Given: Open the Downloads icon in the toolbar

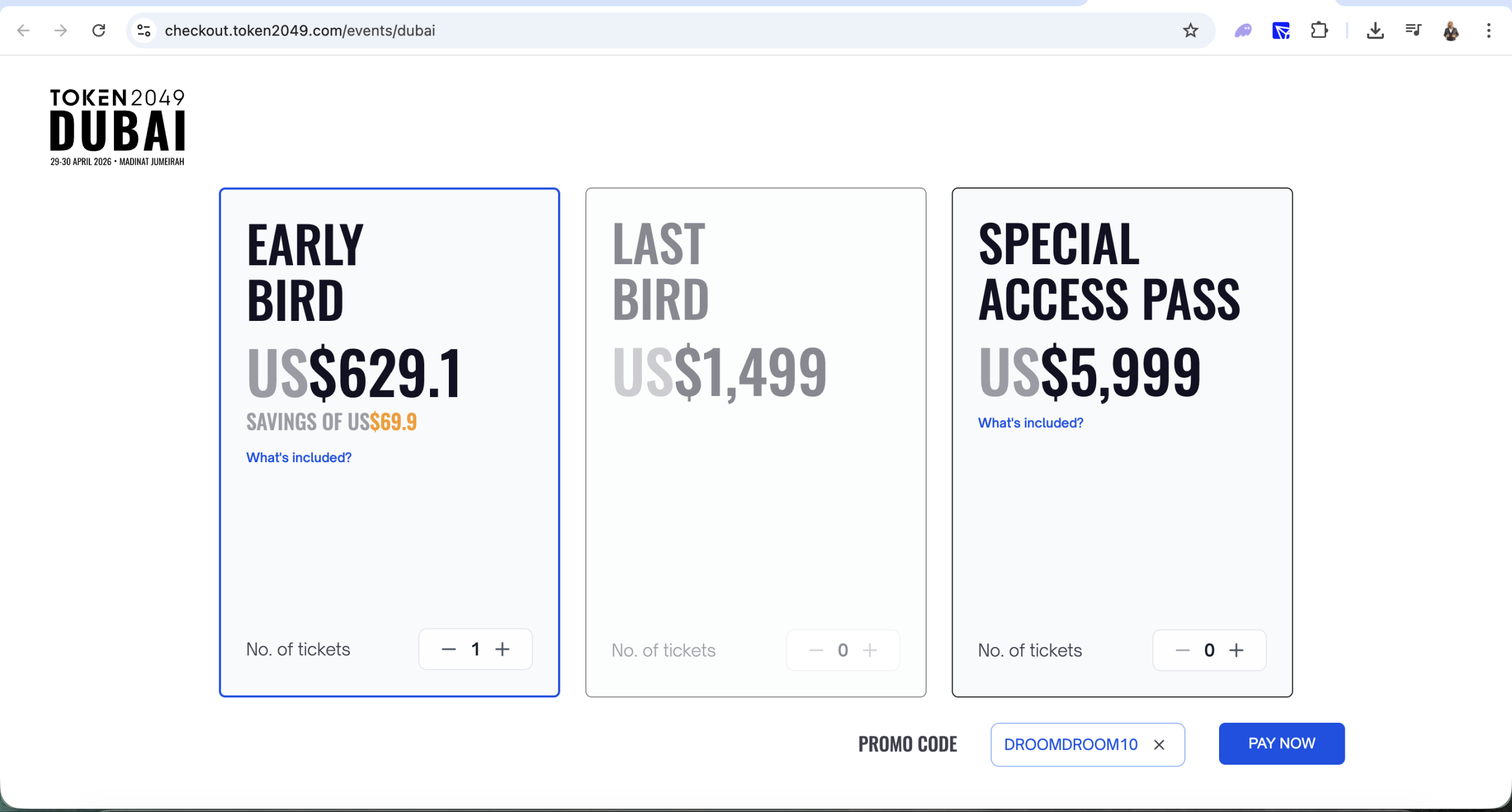Looking at the screenshot, I should (1376, 30).
